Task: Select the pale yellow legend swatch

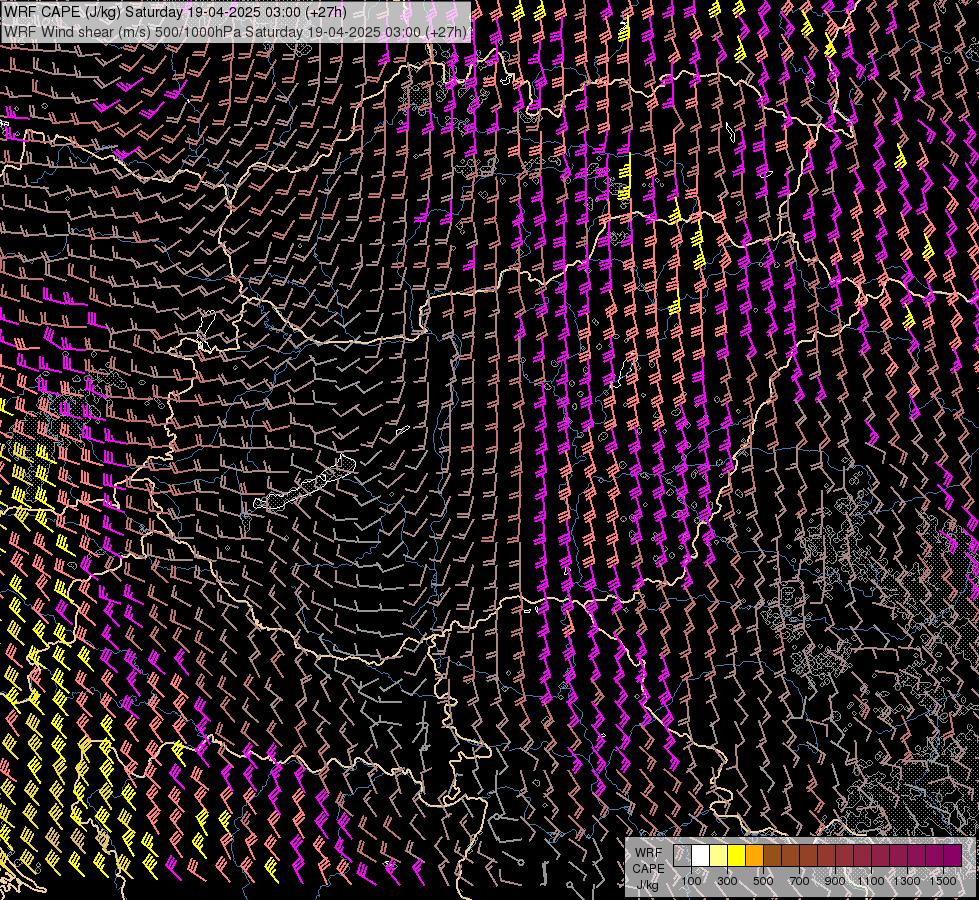Action: 719,856
